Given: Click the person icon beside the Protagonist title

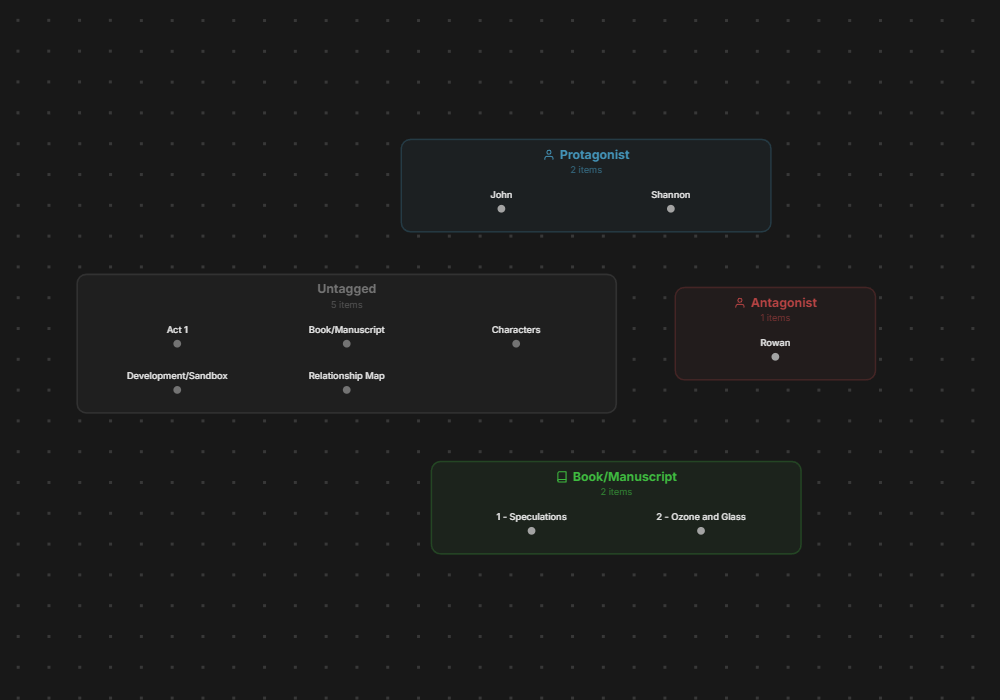Looking at the screenshot, I should [x=548, y=155].
